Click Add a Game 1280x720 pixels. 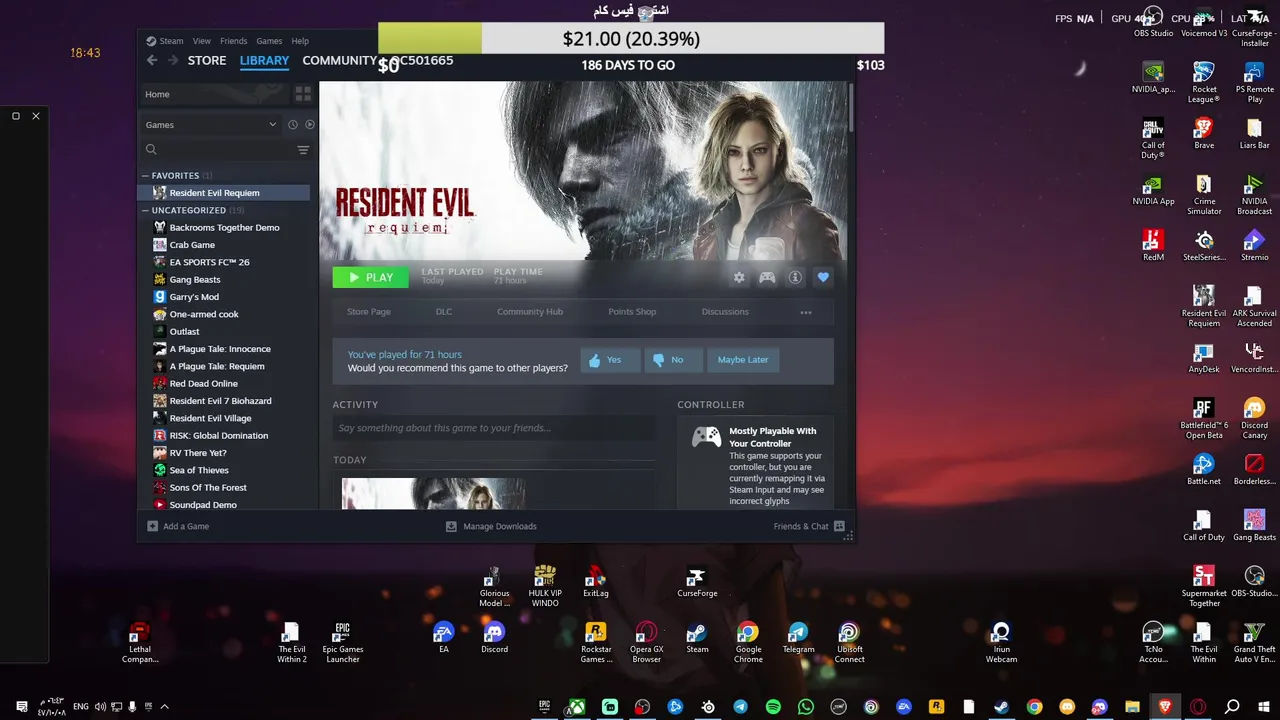178,527
